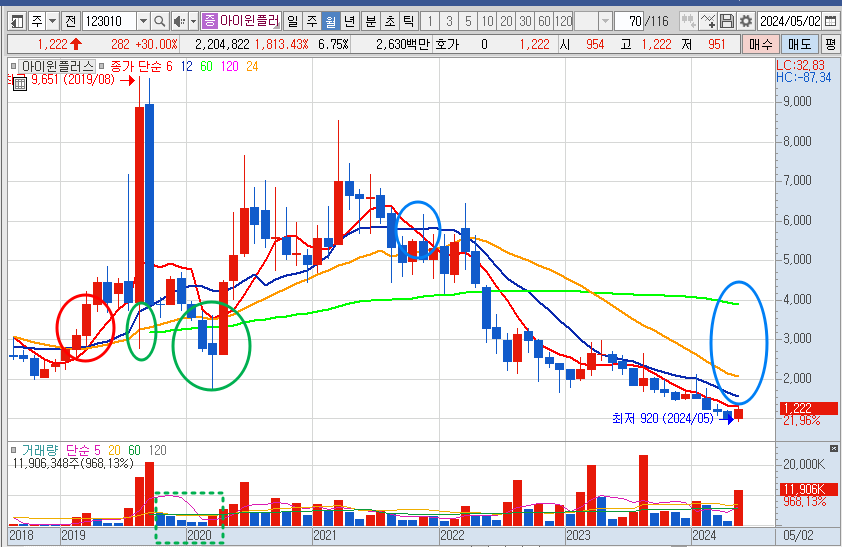The image size is (842, 547).
Task: Switch to minute 분 chart
Action: coord(371,21)
